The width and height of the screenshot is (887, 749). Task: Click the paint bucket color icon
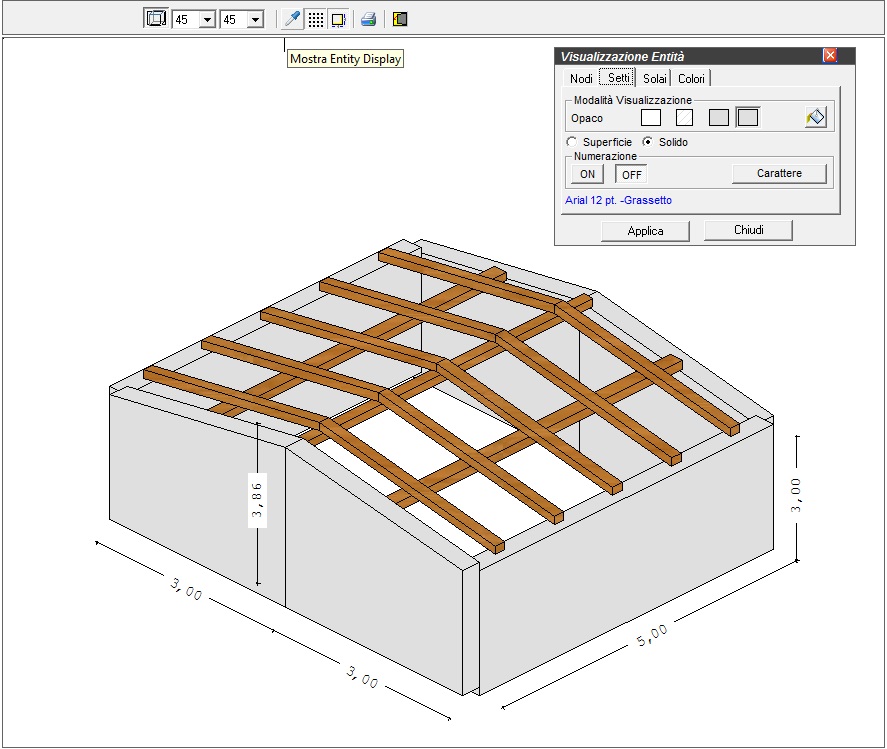click(x=815, y=118)
